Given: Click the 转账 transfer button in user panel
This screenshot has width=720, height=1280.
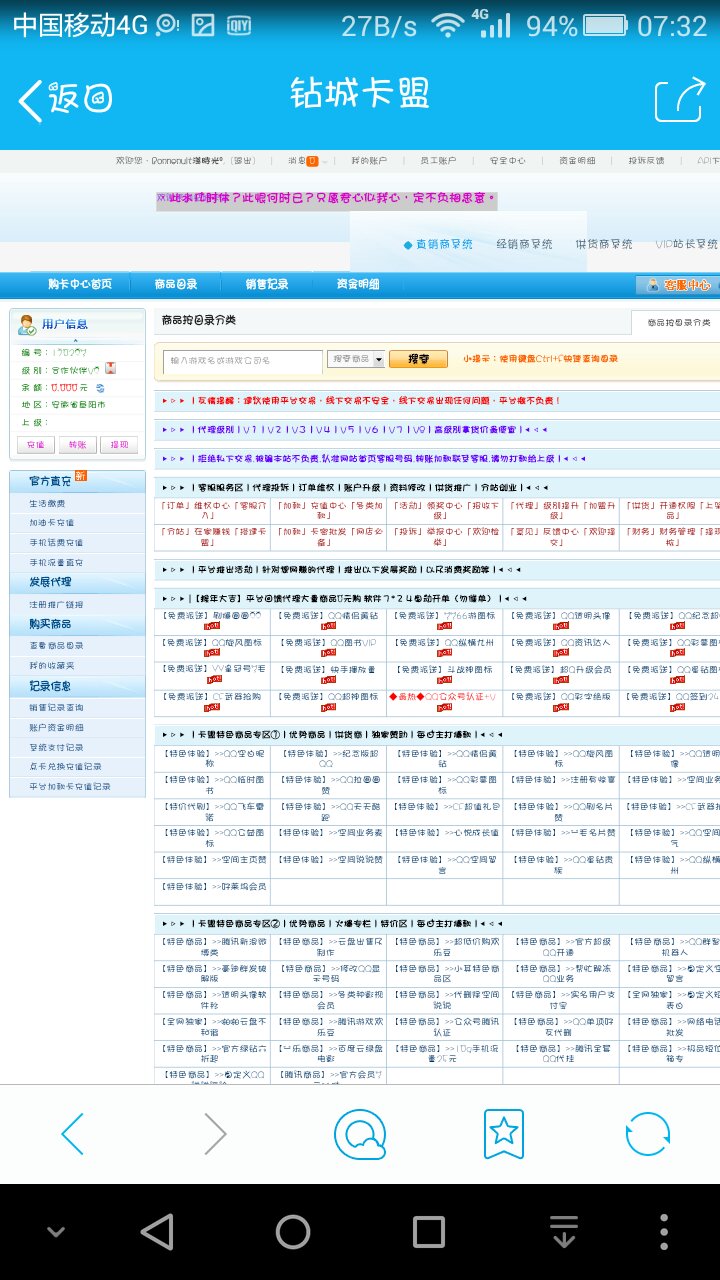Looking at the screenshot, I should (x=77, y=445).
